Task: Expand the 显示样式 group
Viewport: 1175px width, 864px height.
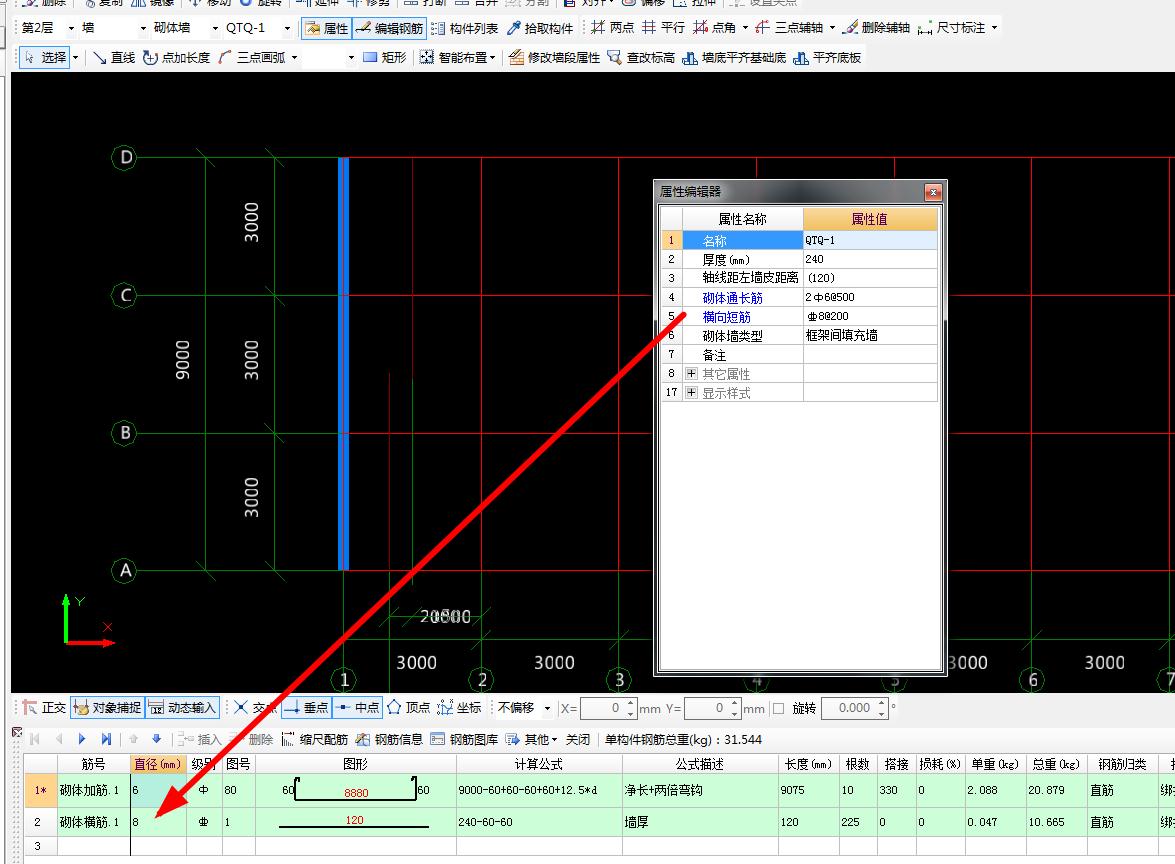Action: 692,393
